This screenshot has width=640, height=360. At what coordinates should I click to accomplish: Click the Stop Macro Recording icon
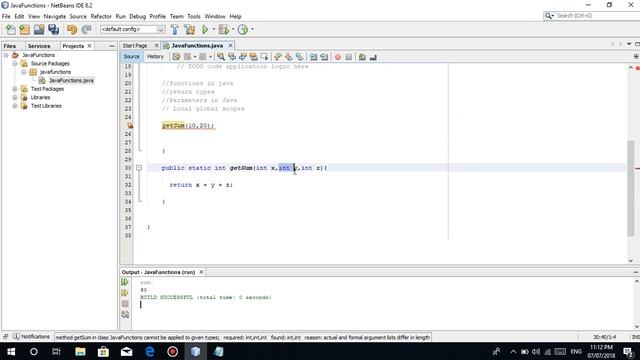(x=349, y=57)
